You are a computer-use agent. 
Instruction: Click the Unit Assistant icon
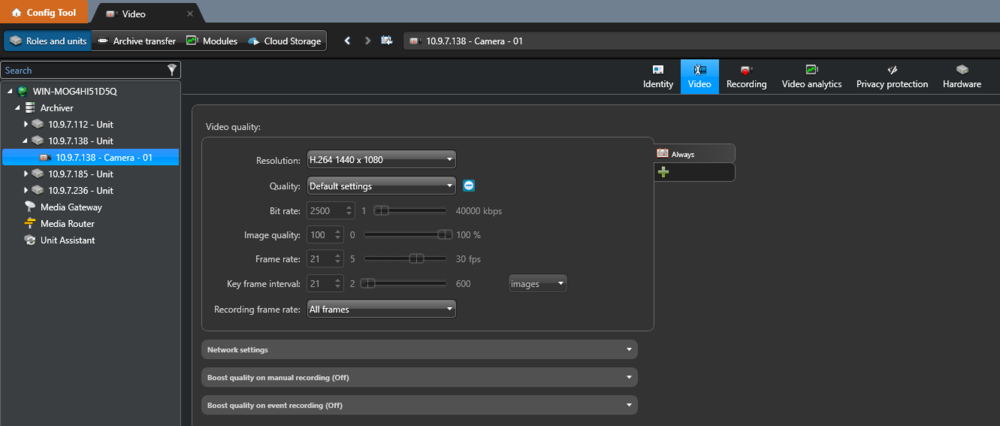pos(30,240)
